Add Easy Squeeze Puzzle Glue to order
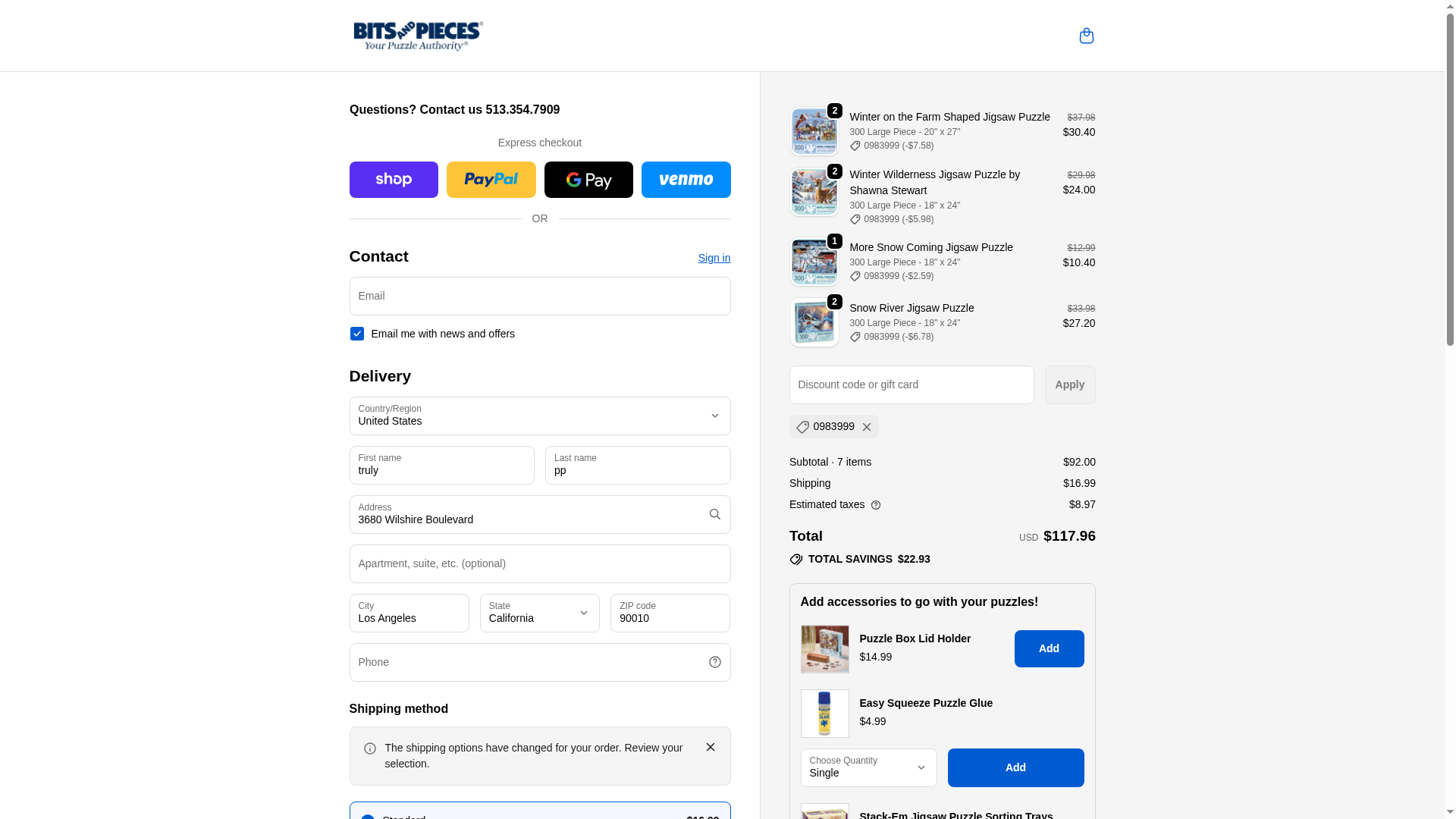Screen dimensions: 1456x819 [1015, 767]
